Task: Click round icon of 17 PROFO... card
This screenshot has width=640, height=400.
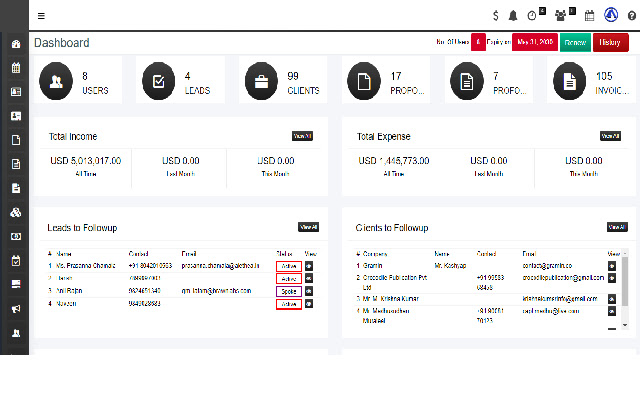Action: (364, 81)
